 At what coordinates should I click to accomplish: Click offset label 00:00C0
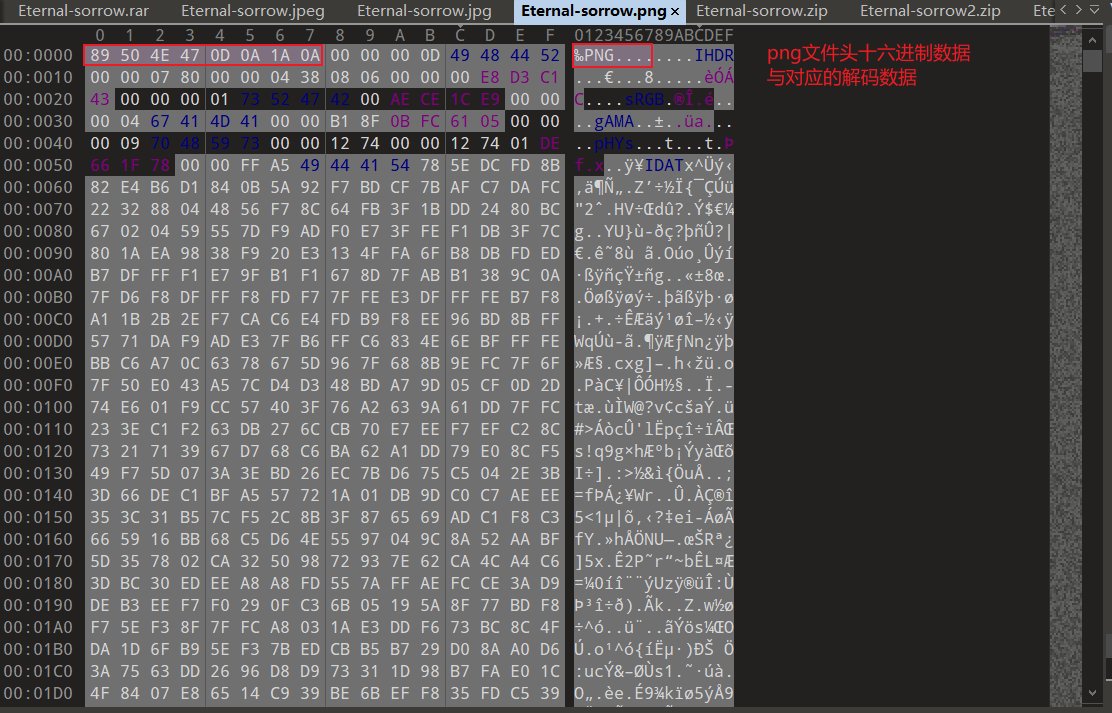click(38, 319)
